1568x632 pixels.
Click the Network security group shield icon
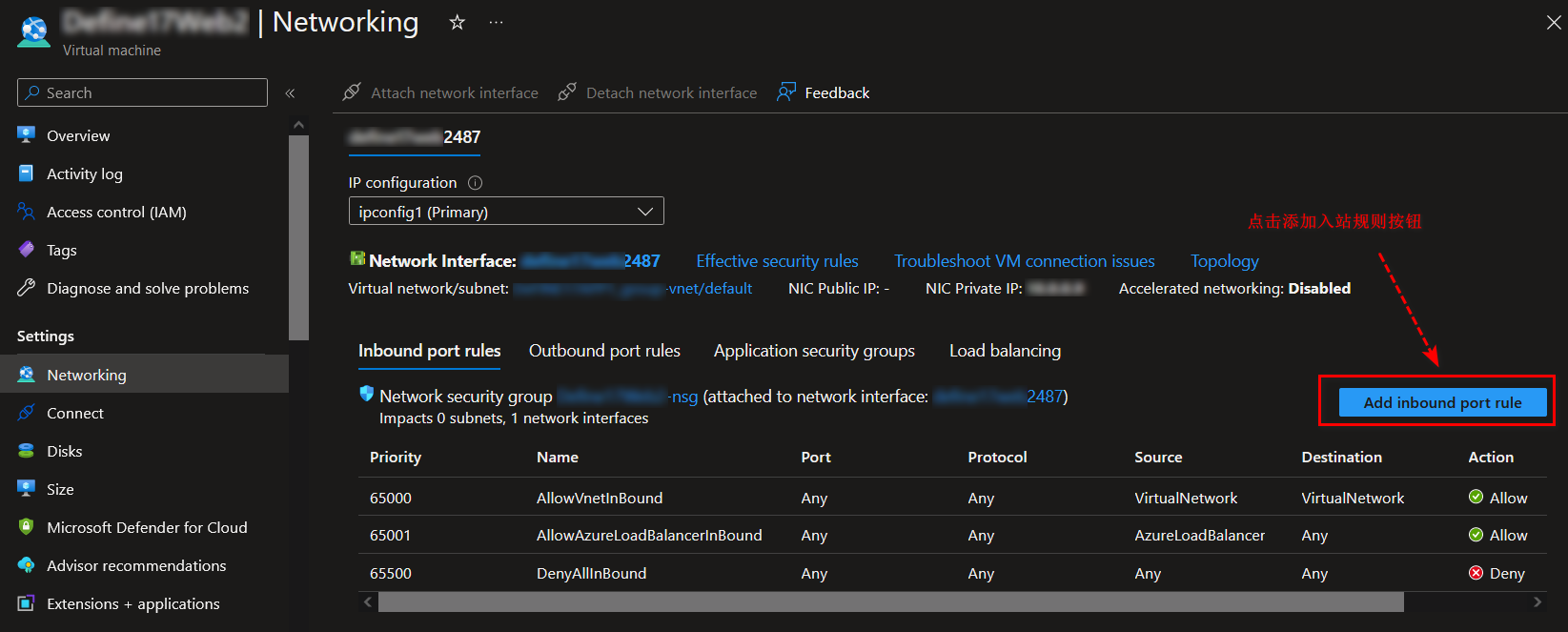coord(366,394)
